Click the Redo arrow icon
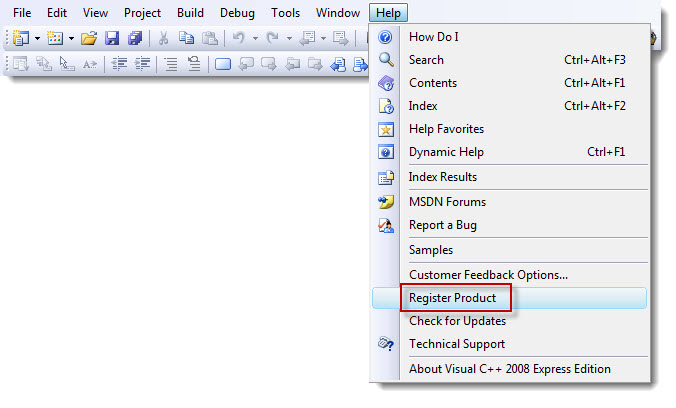The width and height of the screenshot is (676, 408). pyautogui.click(x=272, y=38)
